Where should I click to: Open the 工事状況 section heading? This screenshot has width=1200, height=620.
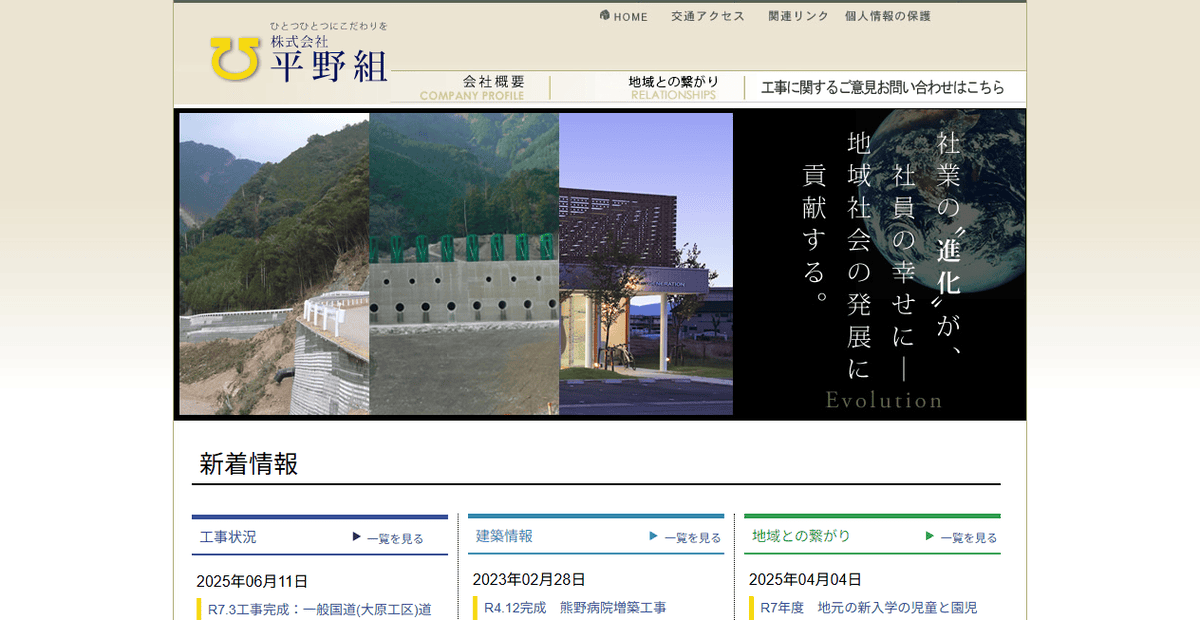pyautogui.click(x=228, y=537)
